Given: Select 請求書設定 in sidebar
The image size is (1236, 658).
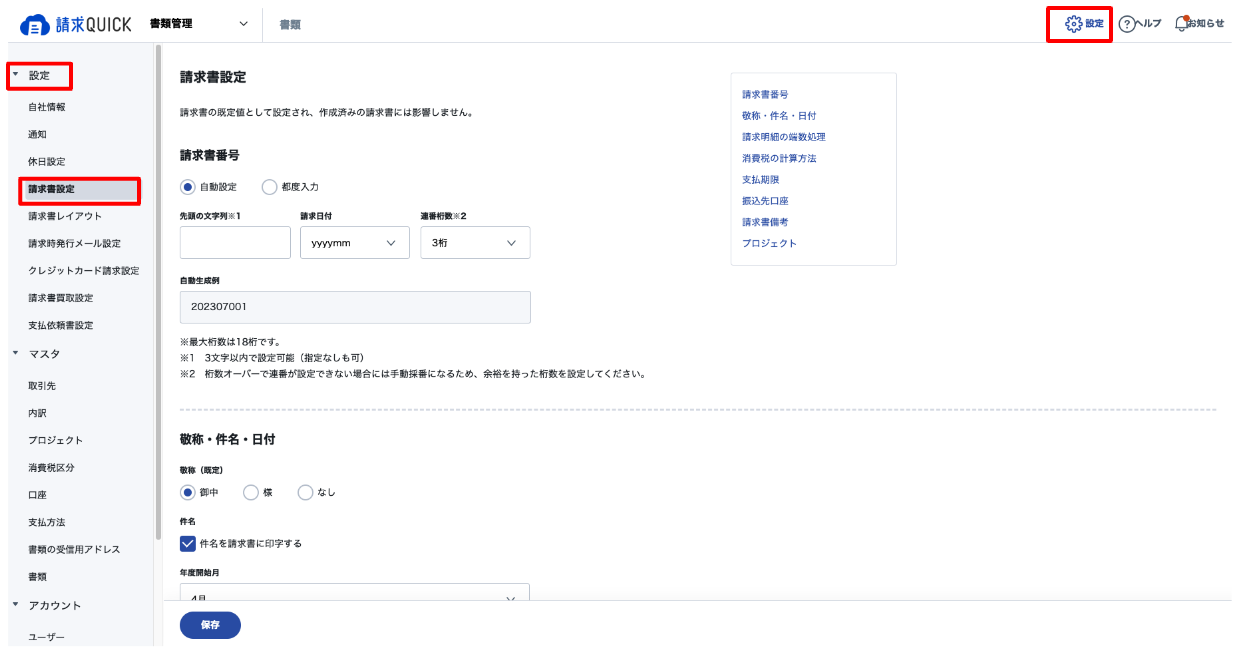Looking at the screenshot, I should [x=79, y=188].
